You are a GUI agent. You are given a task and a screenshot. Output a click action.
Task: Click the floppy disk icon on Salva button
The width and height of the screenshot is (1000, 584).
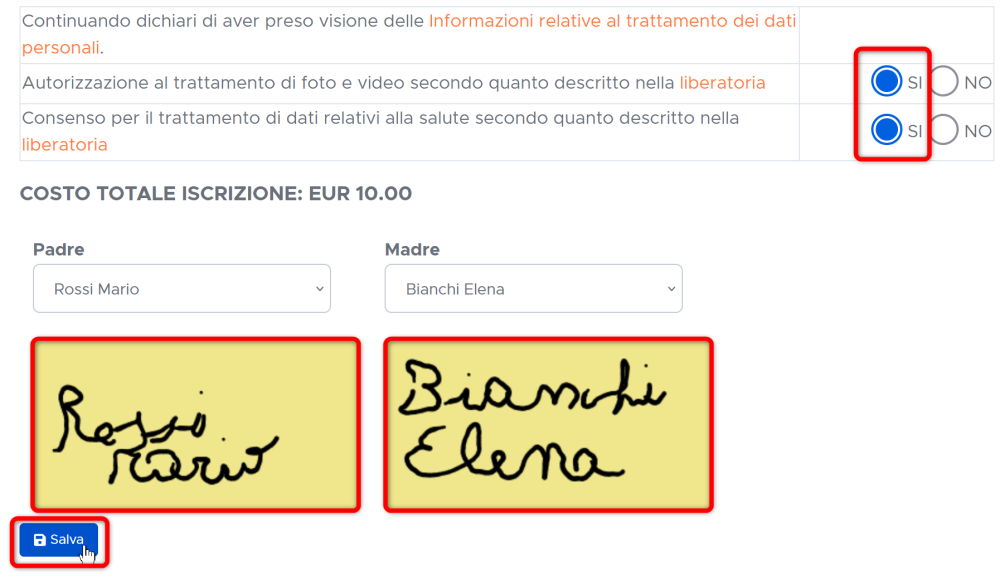pos(40,540)
